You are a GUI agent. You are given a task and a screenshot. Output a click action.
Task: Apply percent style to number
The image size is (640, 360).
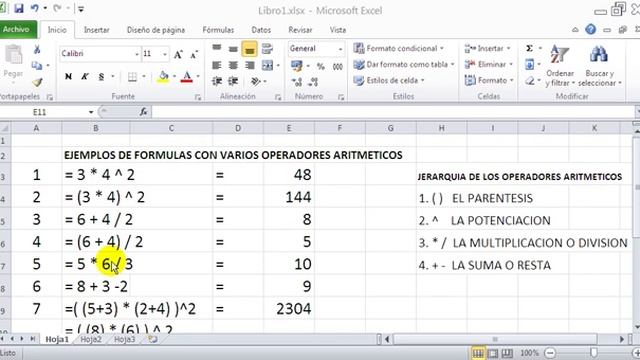pos(321,66)
